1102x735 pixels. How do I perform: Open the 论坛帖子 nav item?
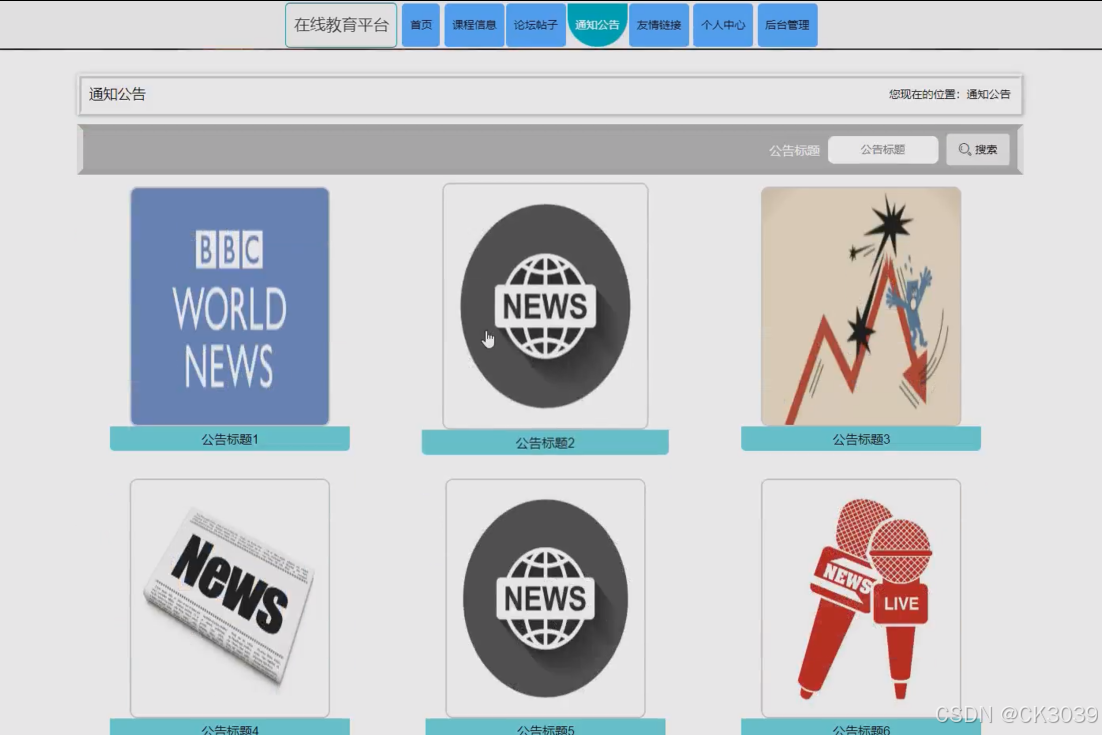536,25
